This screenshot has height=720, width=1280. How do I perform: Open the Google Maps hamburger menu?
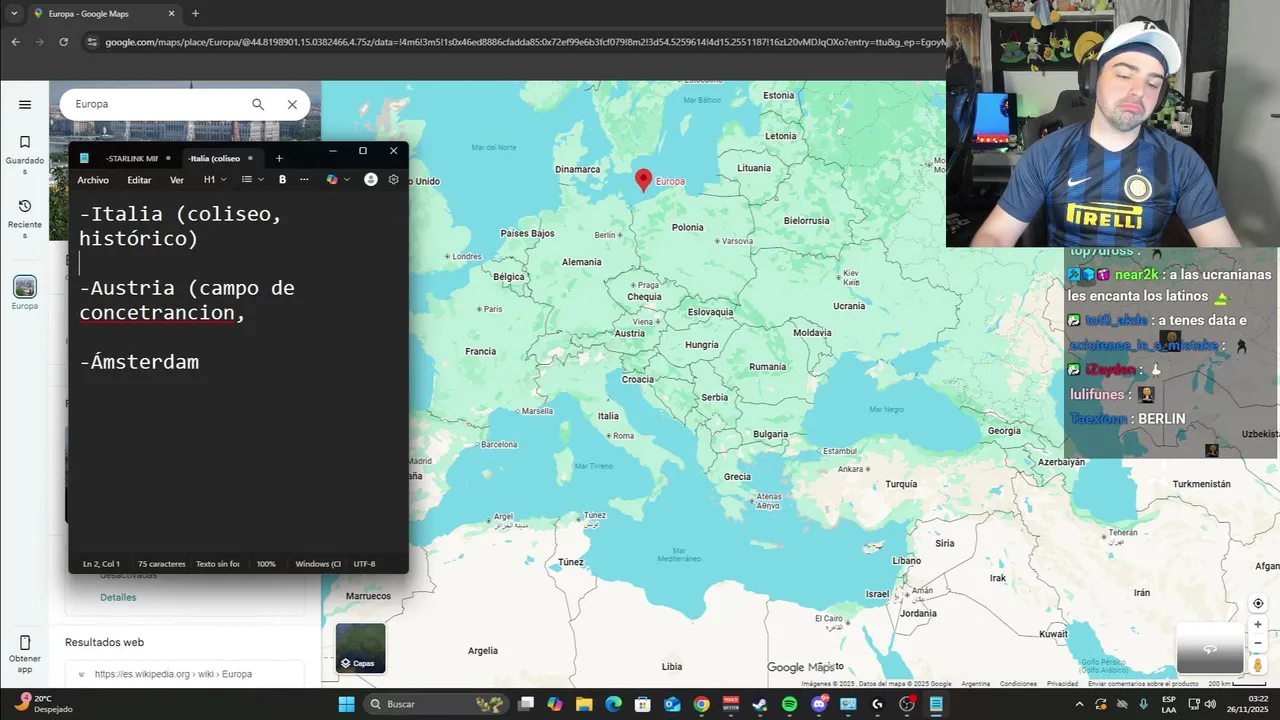25,104
